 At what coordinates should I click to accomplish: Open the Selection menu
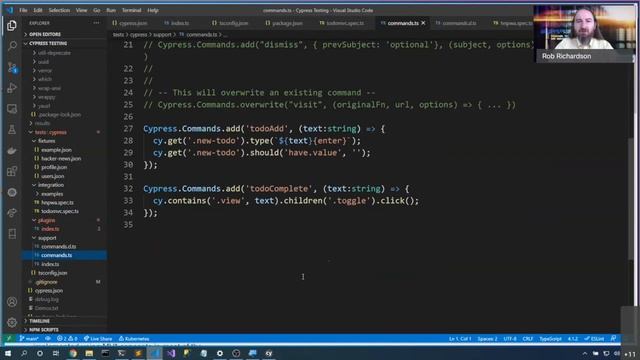coord(59,10)
